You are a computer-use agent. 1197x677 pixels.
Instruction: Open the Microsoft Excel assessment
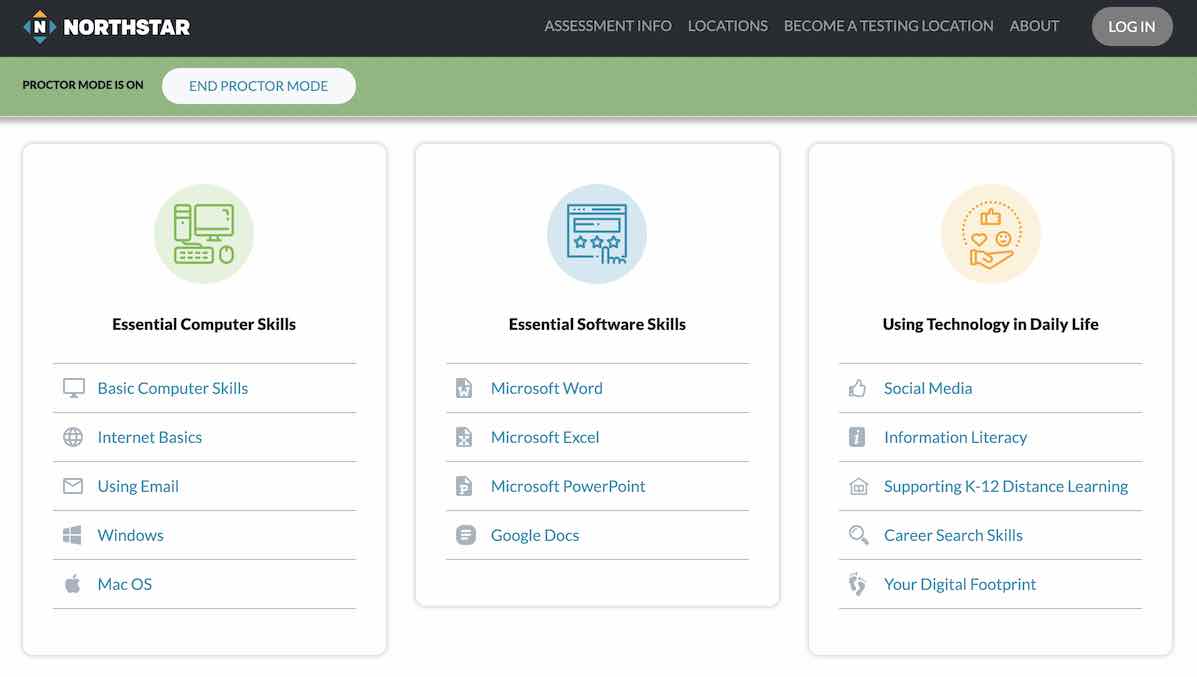[545, 437]
